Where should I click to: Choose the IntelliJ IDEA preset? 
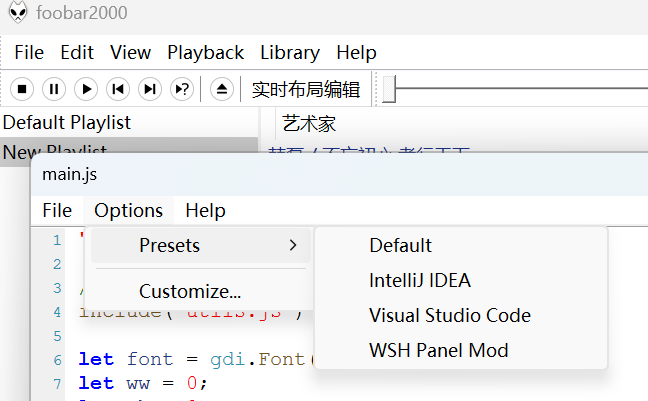tap(419, 280)
